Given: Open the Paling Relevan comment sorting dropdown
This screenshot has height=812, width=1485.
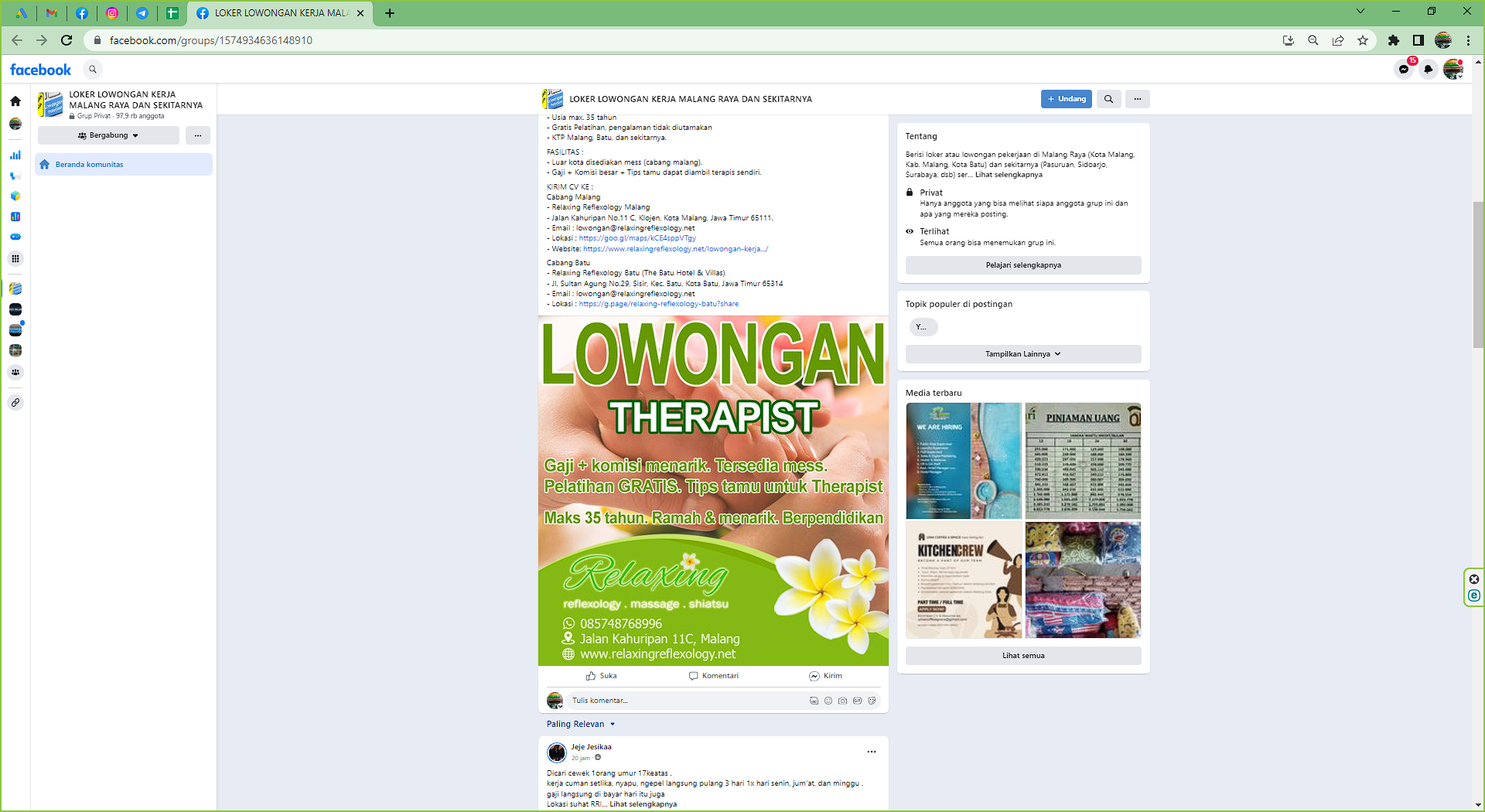Looking at the screenshot, I should coord(581,725).
